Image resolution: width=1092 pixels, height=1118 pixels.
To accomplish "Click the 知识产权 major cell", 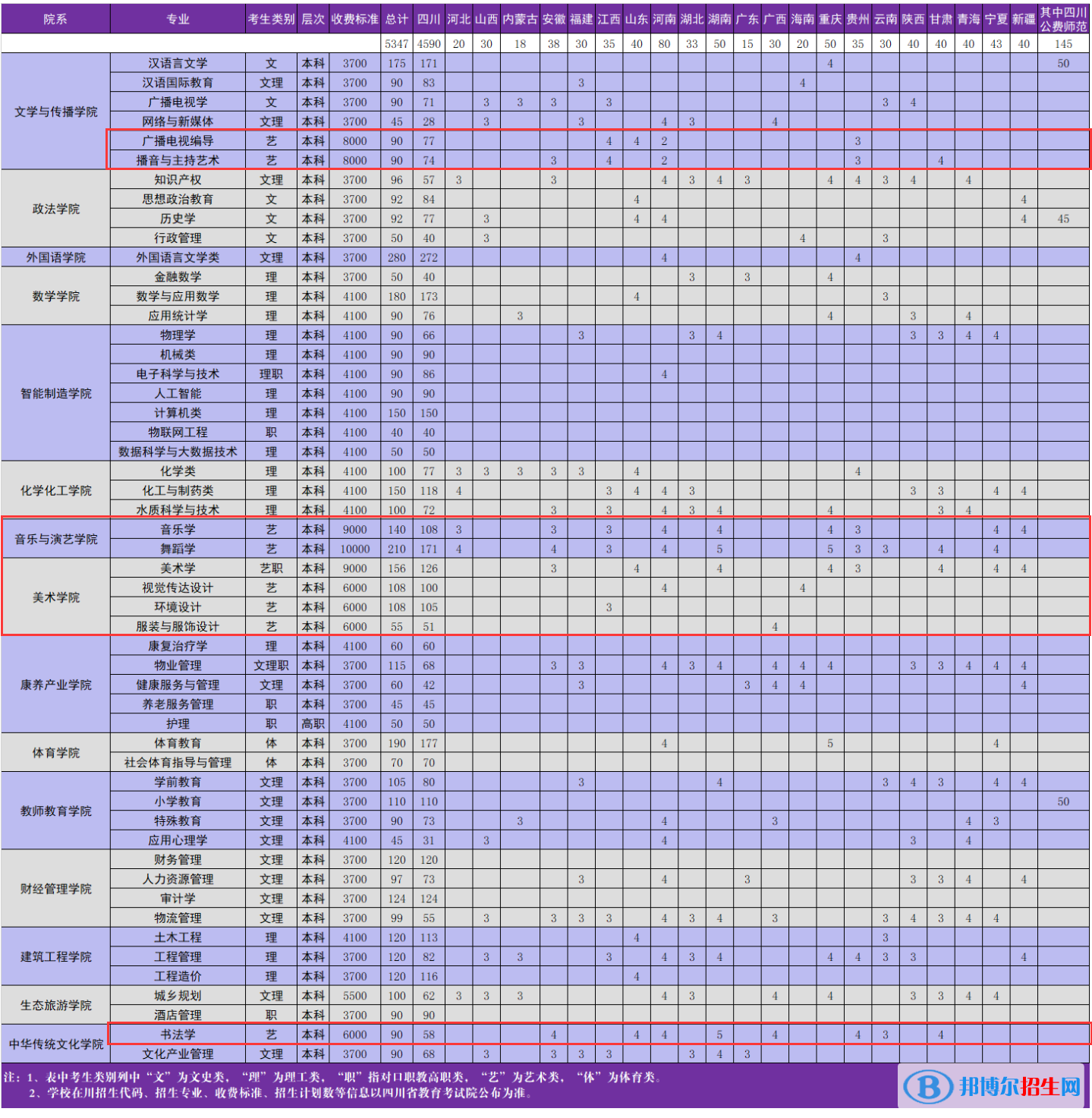I will 178,180.
